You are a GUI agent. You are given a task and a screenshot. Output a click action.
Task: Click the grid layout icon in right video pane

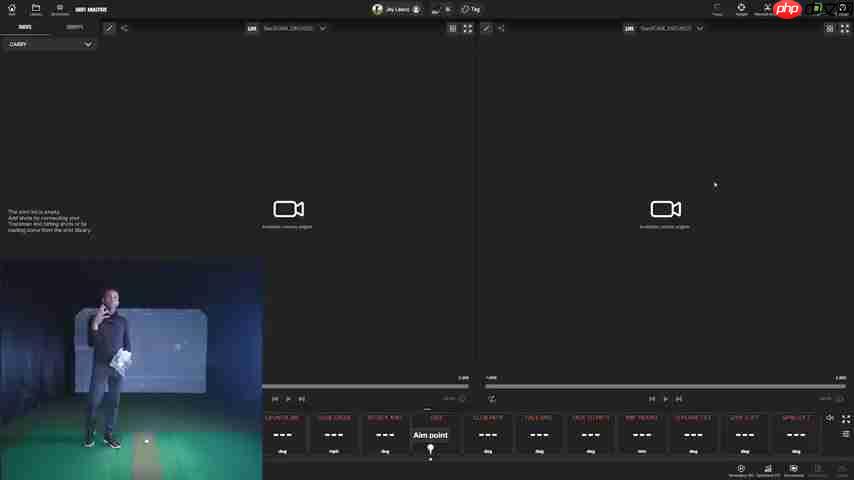(829, 28)
